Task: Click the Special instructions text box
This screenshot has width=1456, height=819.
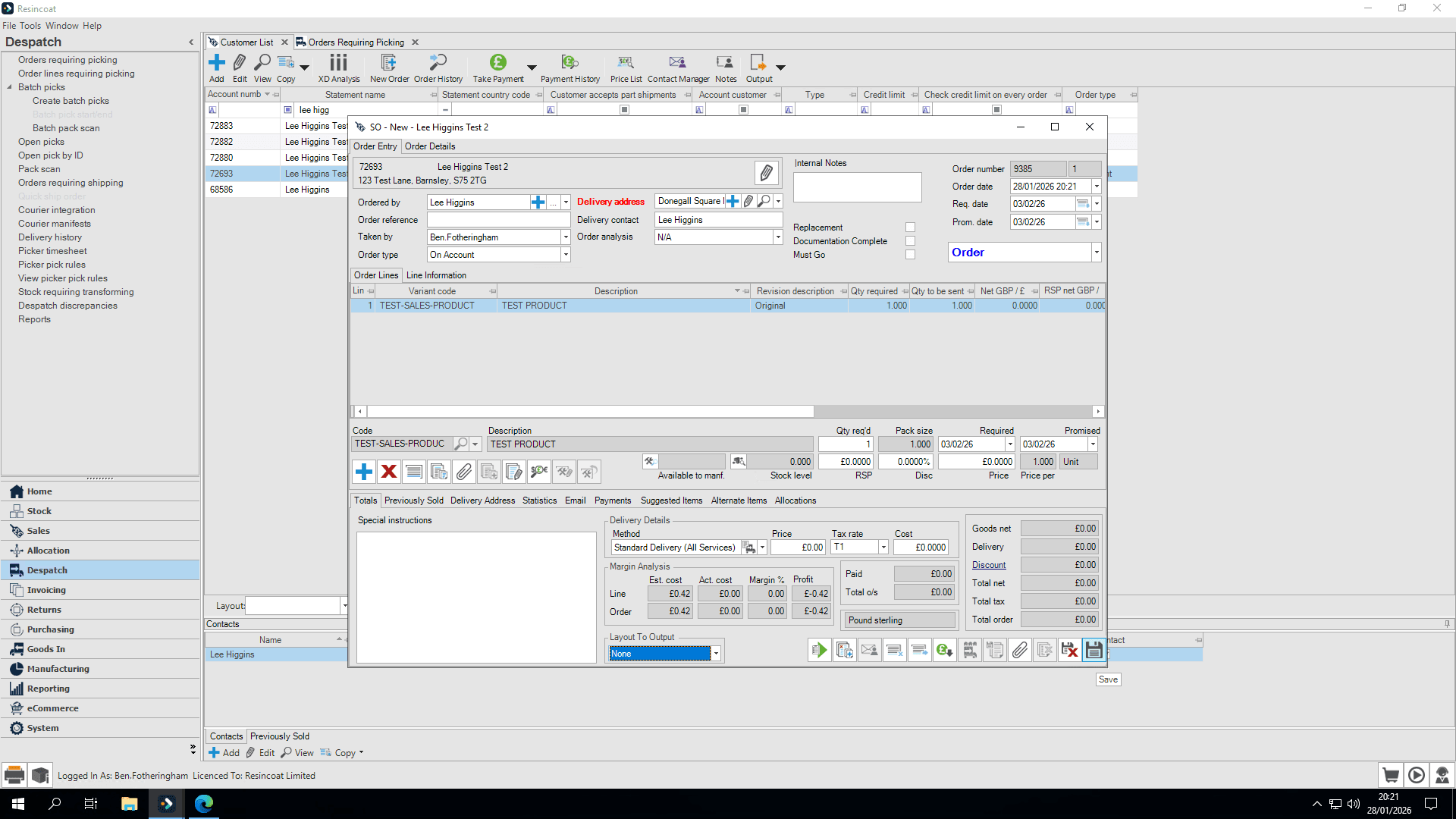Action: tap(476, 597)
